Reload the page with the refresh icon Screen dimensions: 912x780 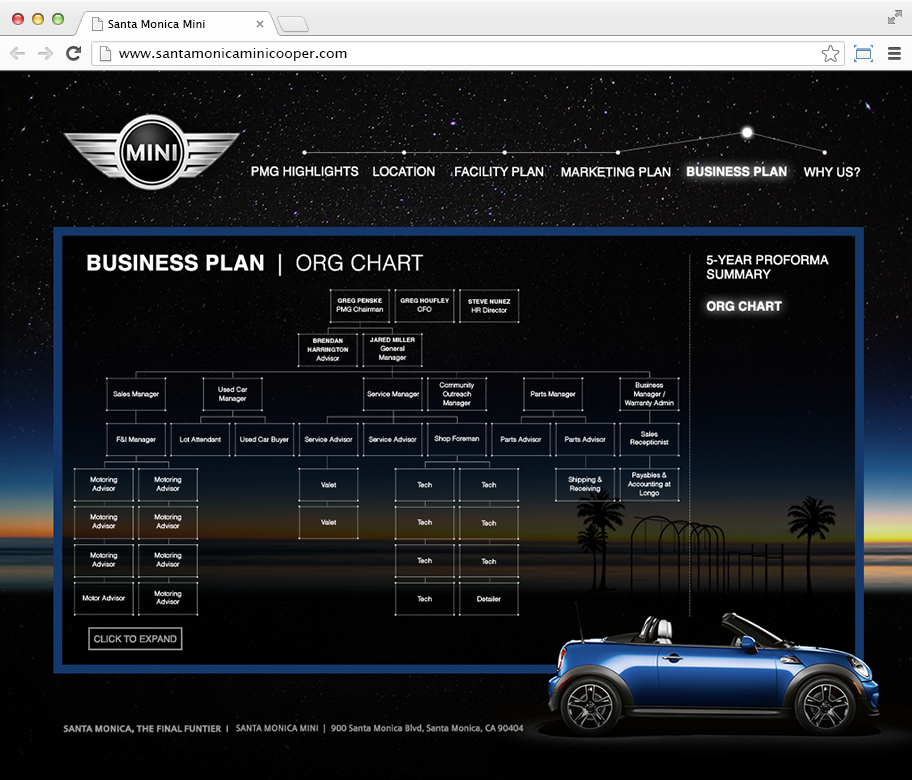point(73,54)
